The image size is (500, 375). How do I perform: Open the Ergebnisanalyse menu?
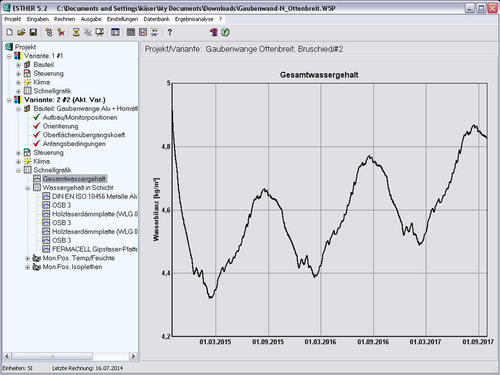coord(194,19)
